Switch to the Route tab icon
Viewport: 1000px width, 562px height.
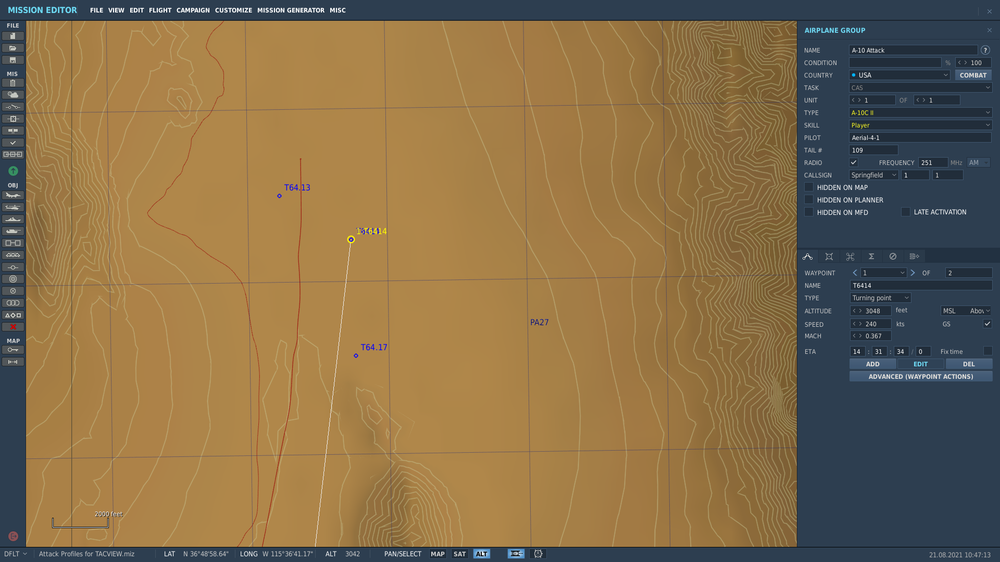pyautogui.click(x=807, y=256)
